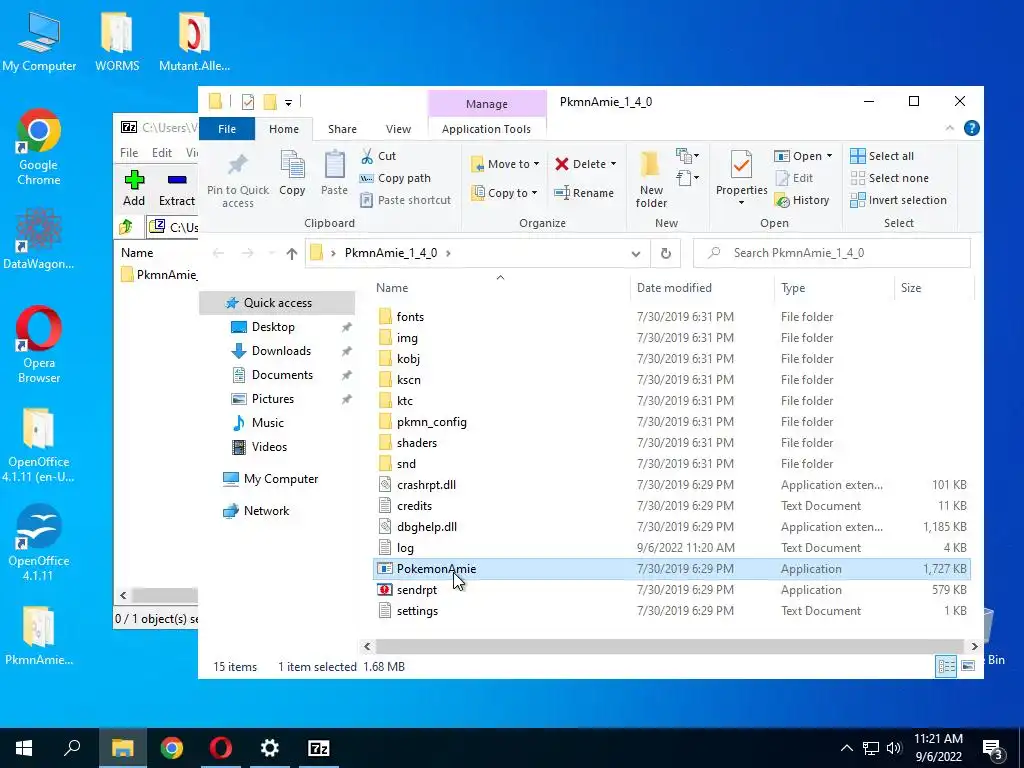
Task: Click Invert selection
Action: coord(898,200)
